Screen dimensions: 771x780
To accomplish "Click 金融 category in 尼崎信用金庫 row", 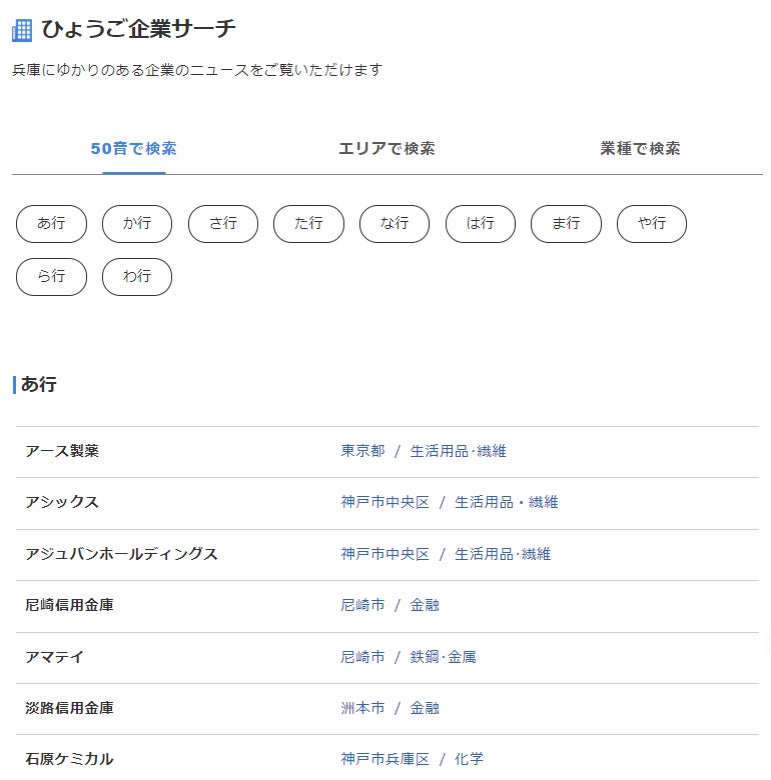I will (x=424, y=605).
